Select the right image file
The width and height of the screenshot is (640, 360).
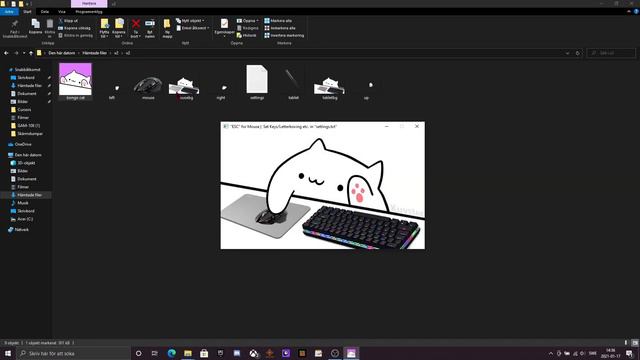(x=221, y=91)
